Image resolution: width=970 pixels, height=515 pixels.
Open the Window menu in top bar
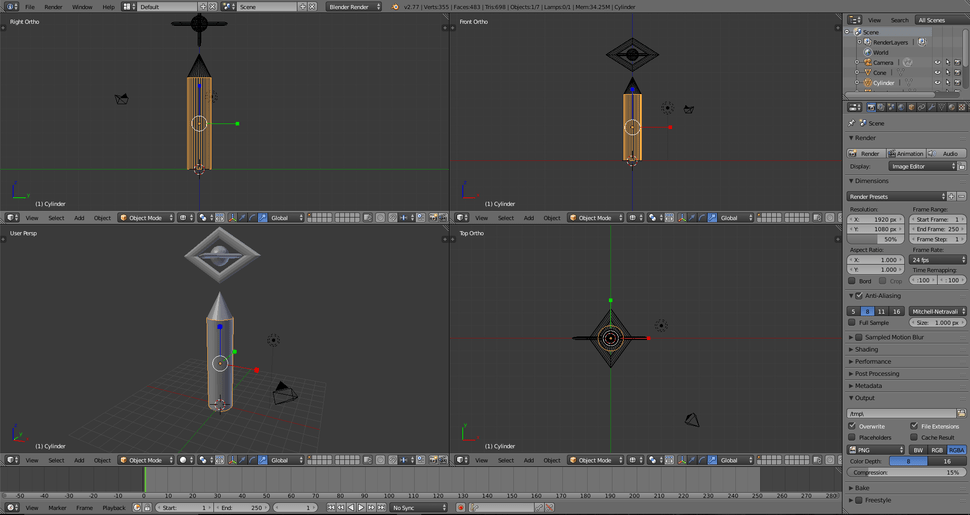[82, 6]
